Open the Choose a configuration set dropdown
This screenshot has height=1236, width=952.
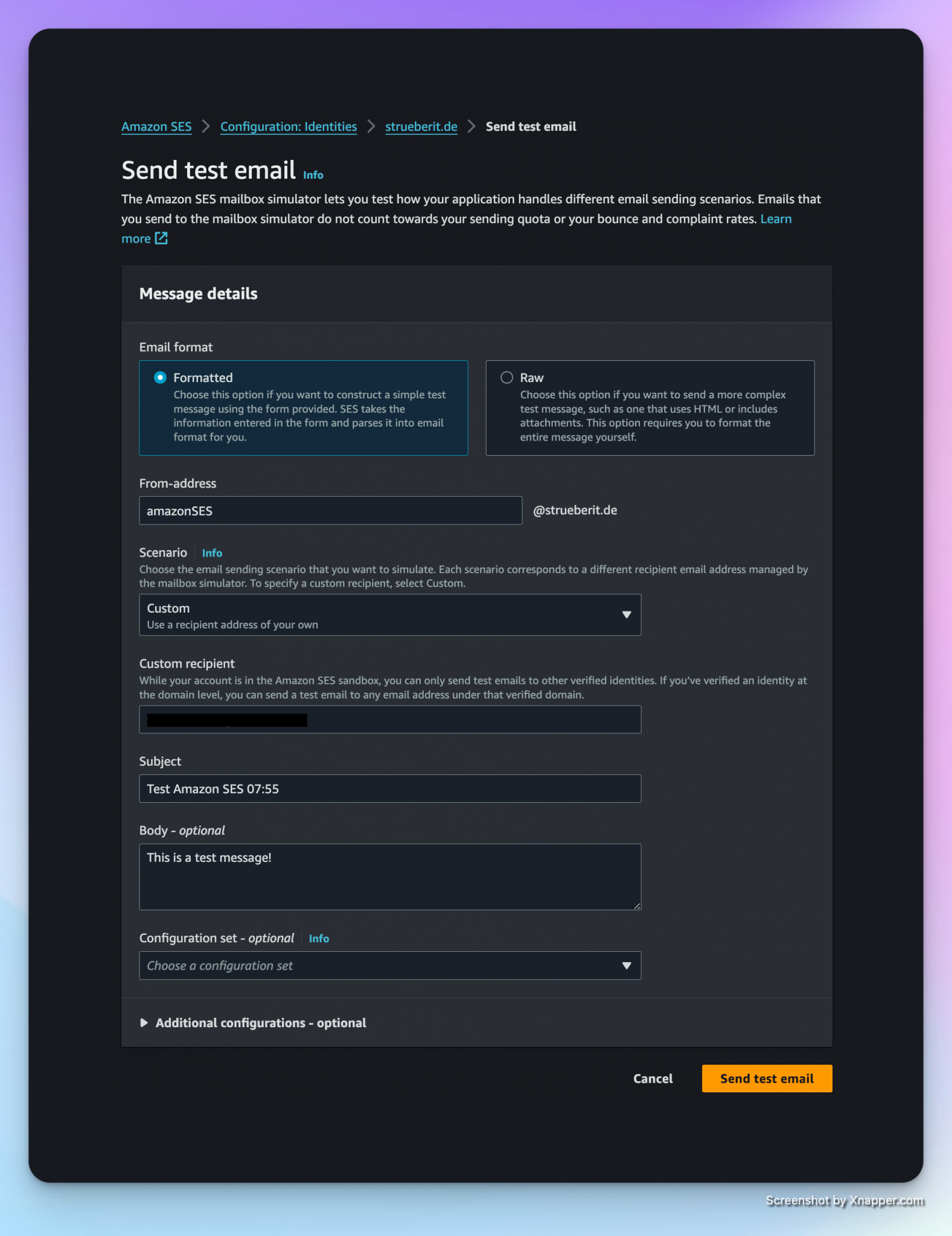[389, 966]
